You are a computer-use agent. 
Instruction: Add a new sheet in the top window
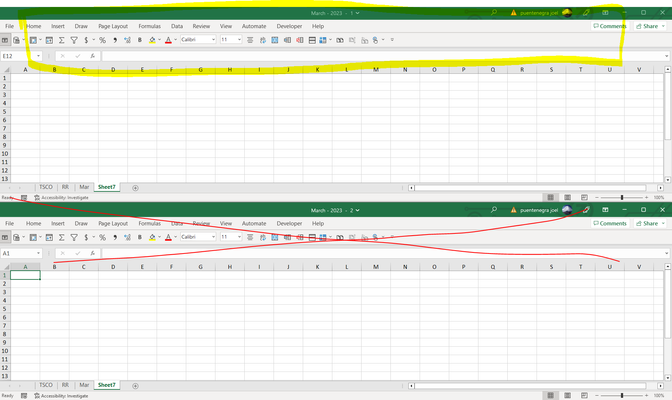pyautogui.click(x=135, y=188)
